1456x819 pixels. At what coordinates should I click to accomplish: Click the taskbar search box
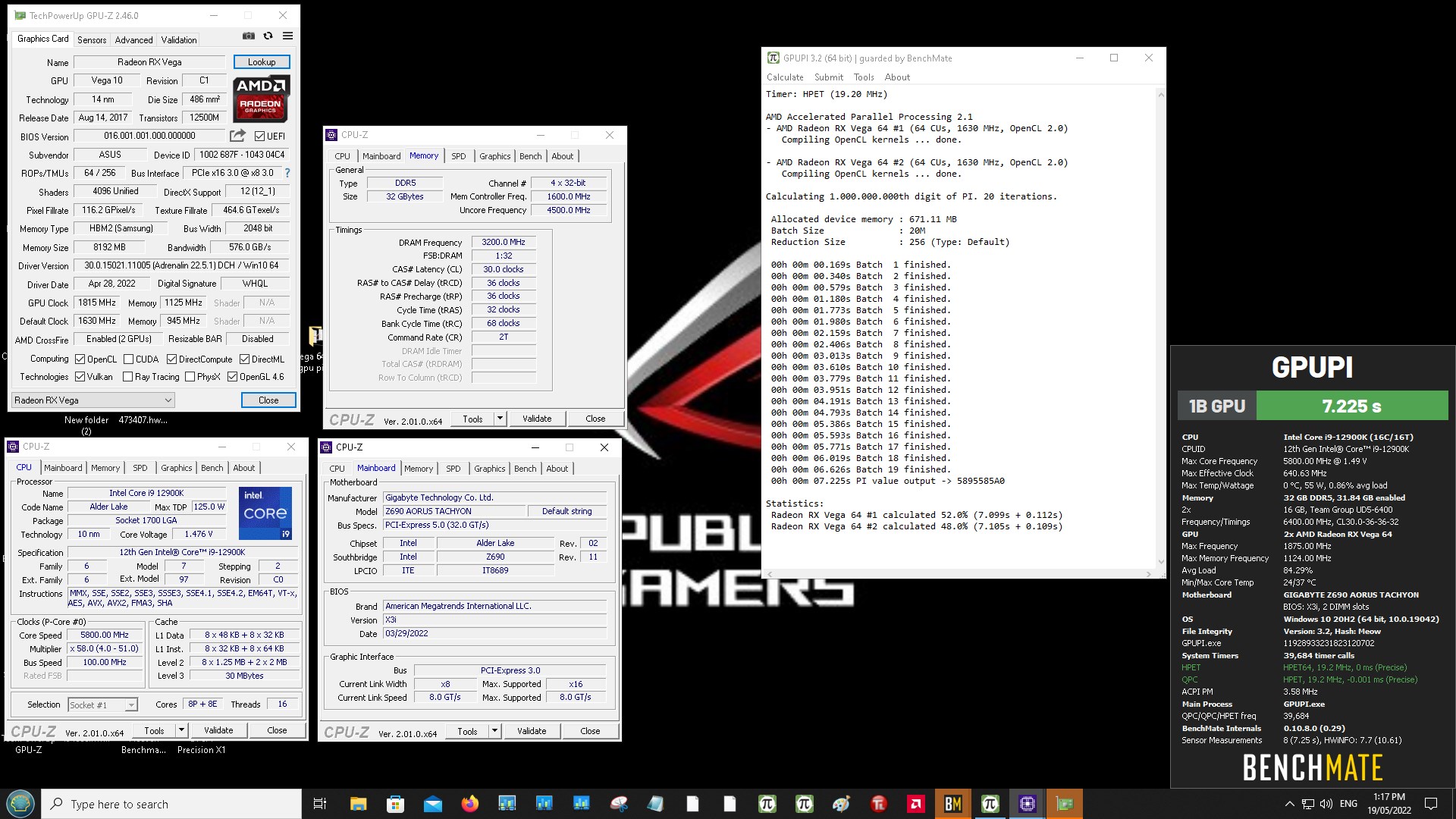(x=171, y=804)
